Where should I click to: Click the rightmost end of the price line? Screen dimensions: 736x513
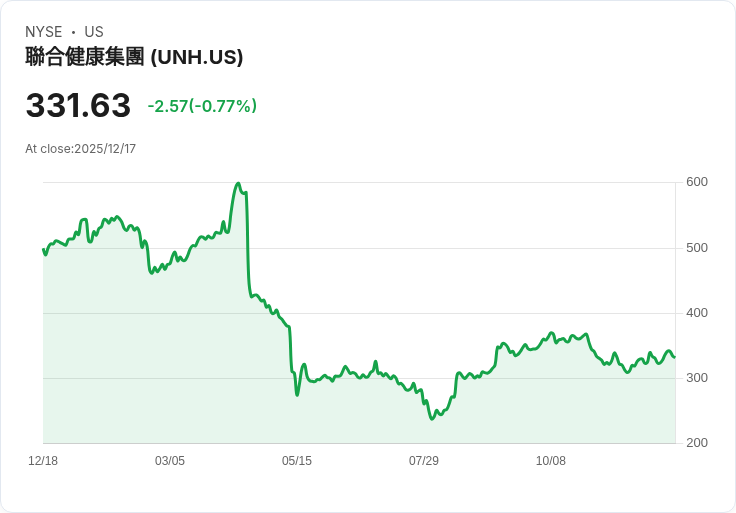[x=675, y=357]
